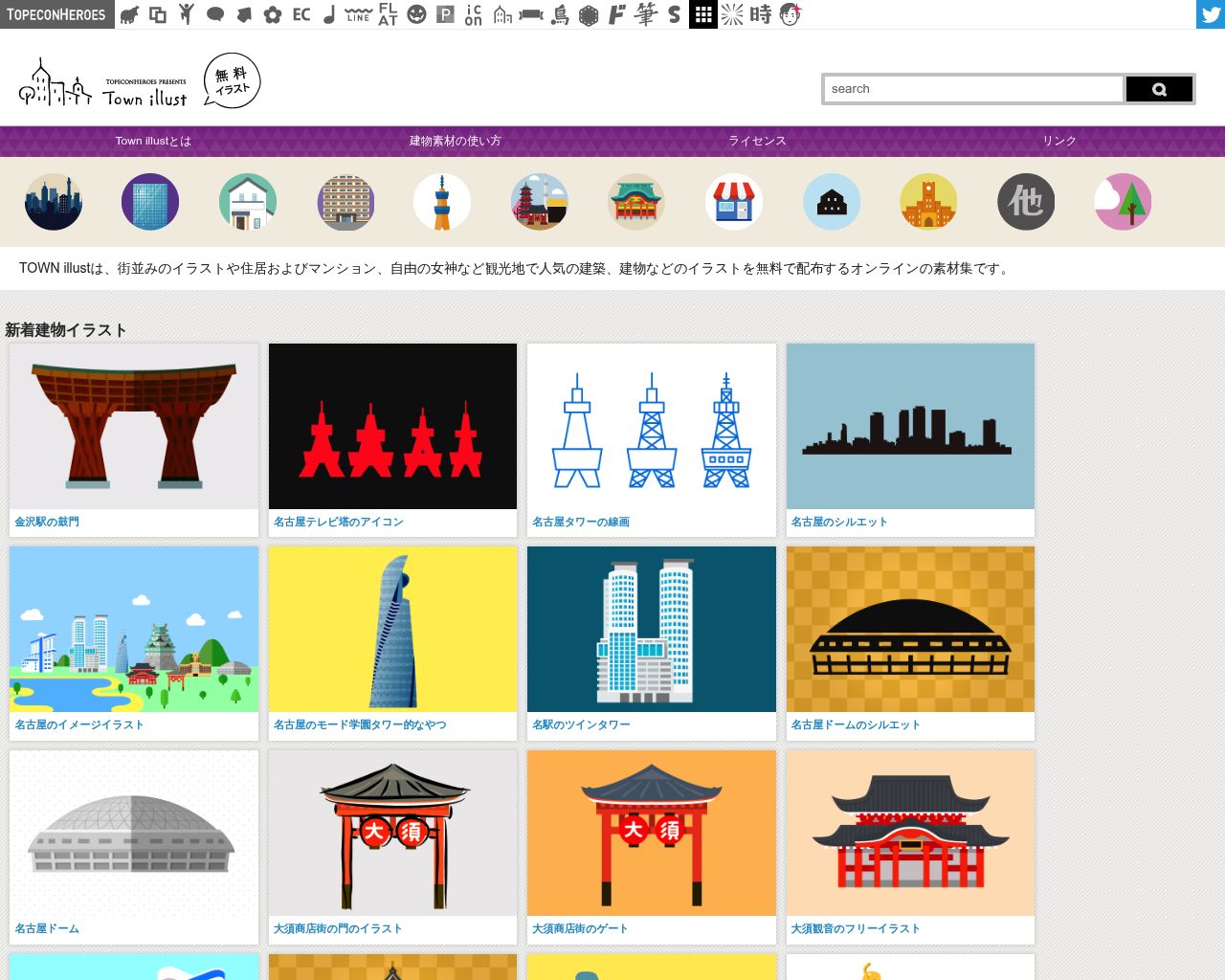Open 大須観音のフリーイラスト thumbnail
Screen dimensions: 1225x980
pos(910,833)
